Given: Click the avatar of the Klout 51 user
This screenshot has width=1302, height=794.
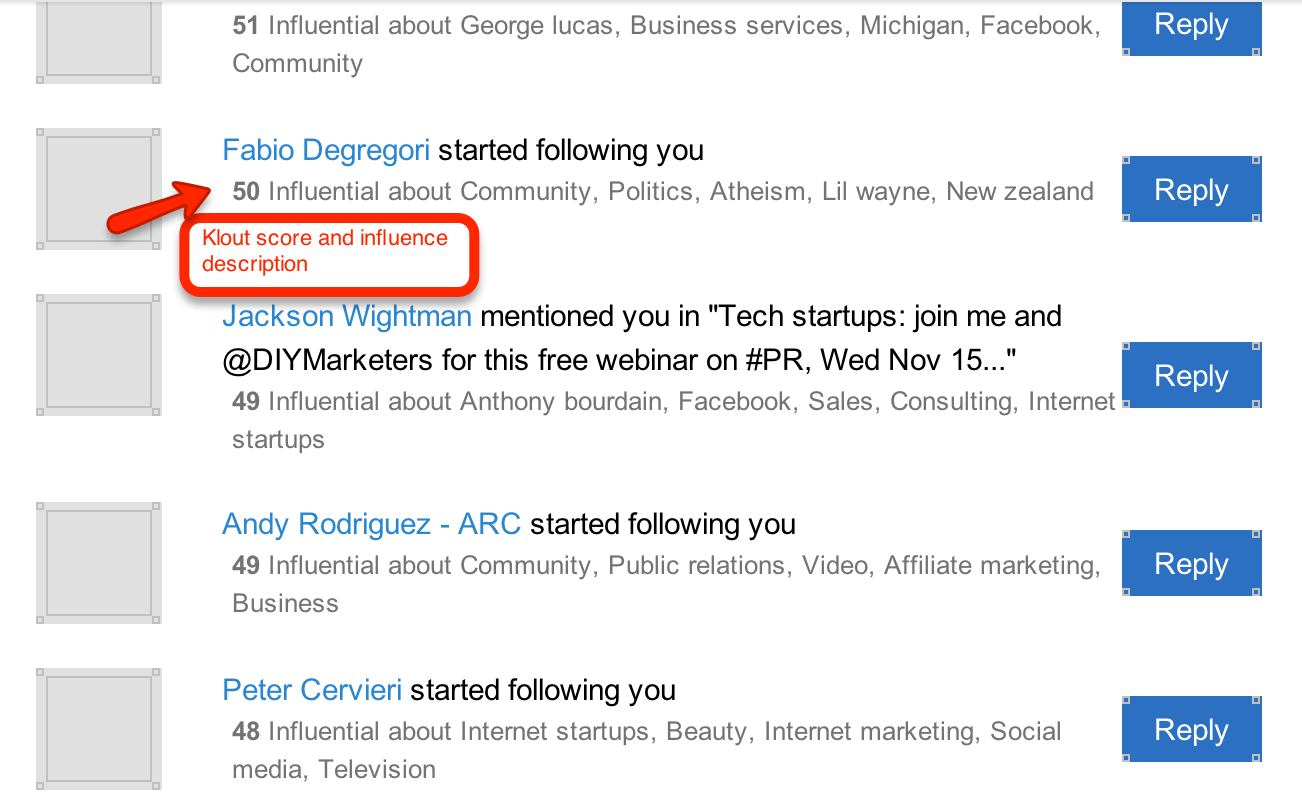Looking at the screenshot, I should tap(98, 40).
